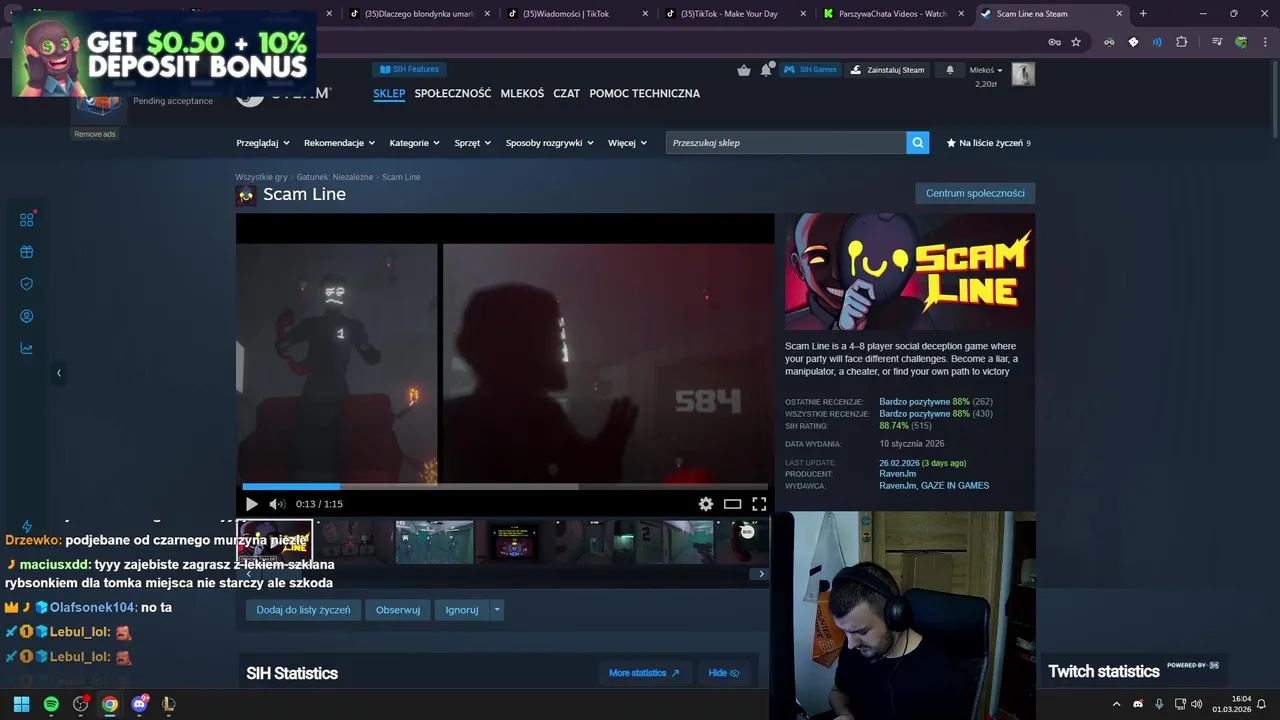Expand the Więcej dropdown
This screenshot has width=1280, height=720.
(x=628, y=143)
